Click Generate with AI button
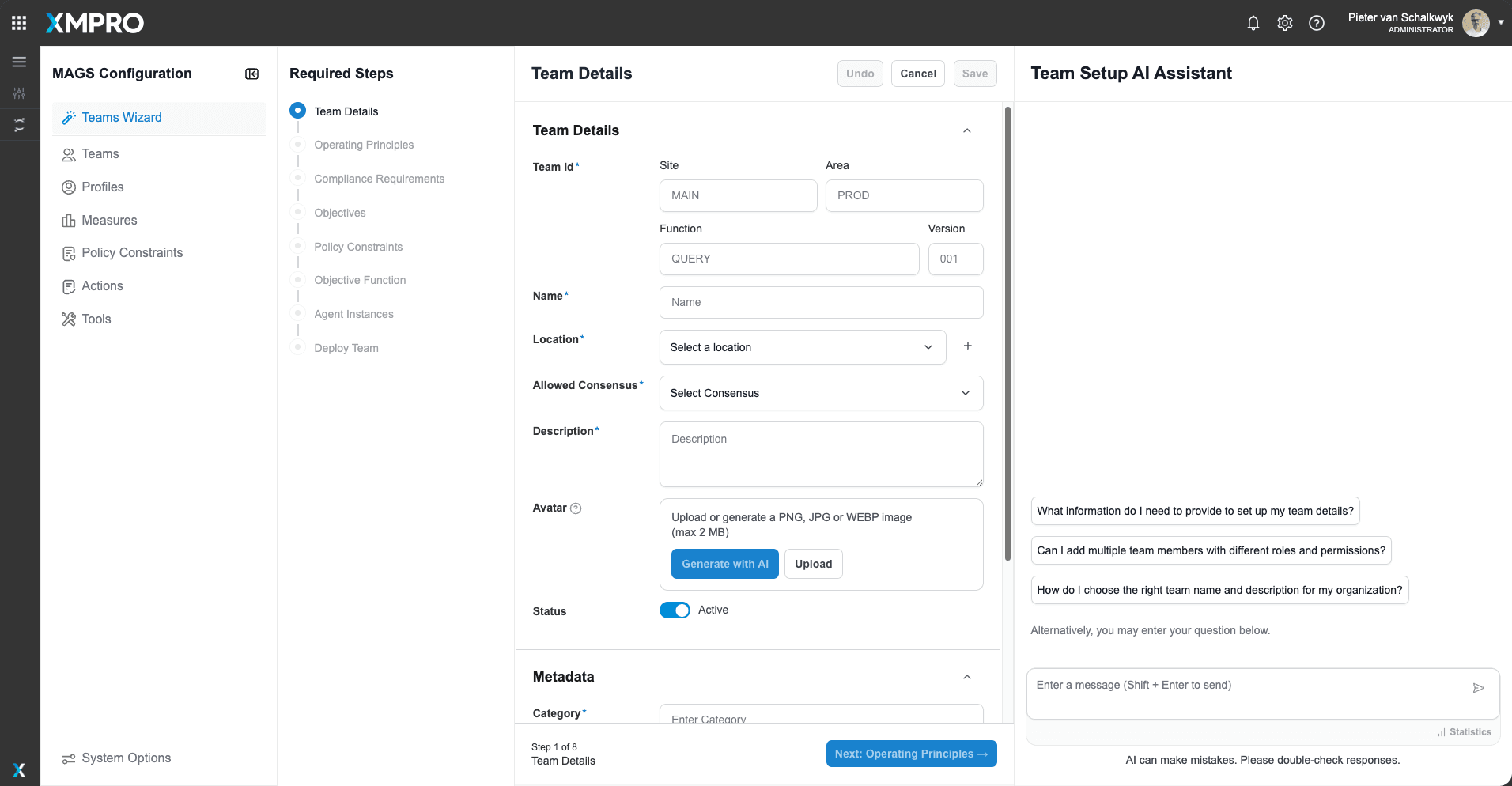 pyautogui.click(x=725, y=564)
